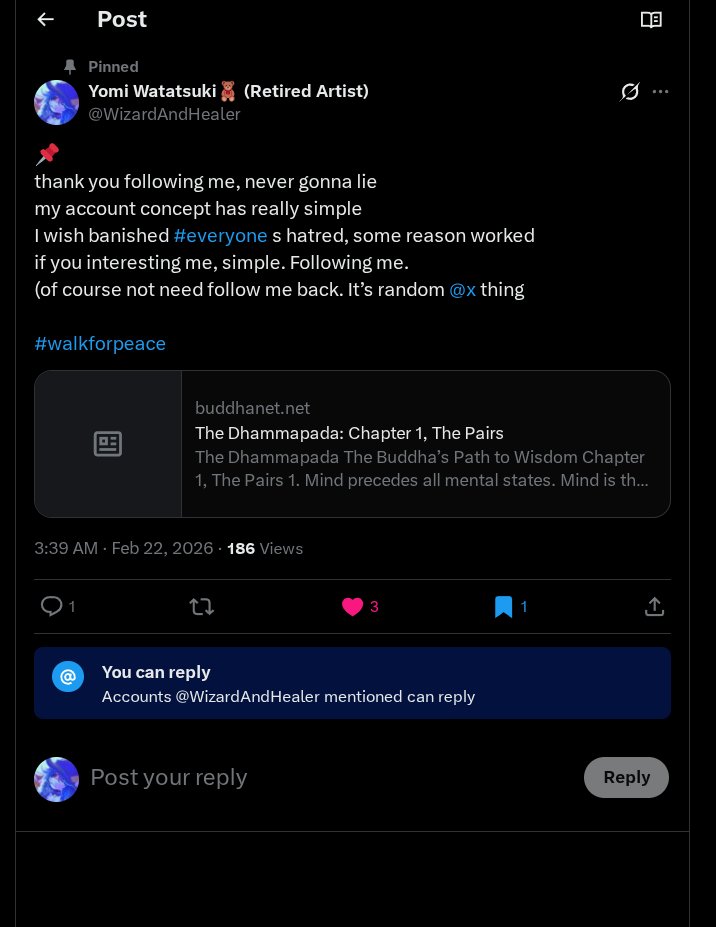Share the post via upload icon

654,606
